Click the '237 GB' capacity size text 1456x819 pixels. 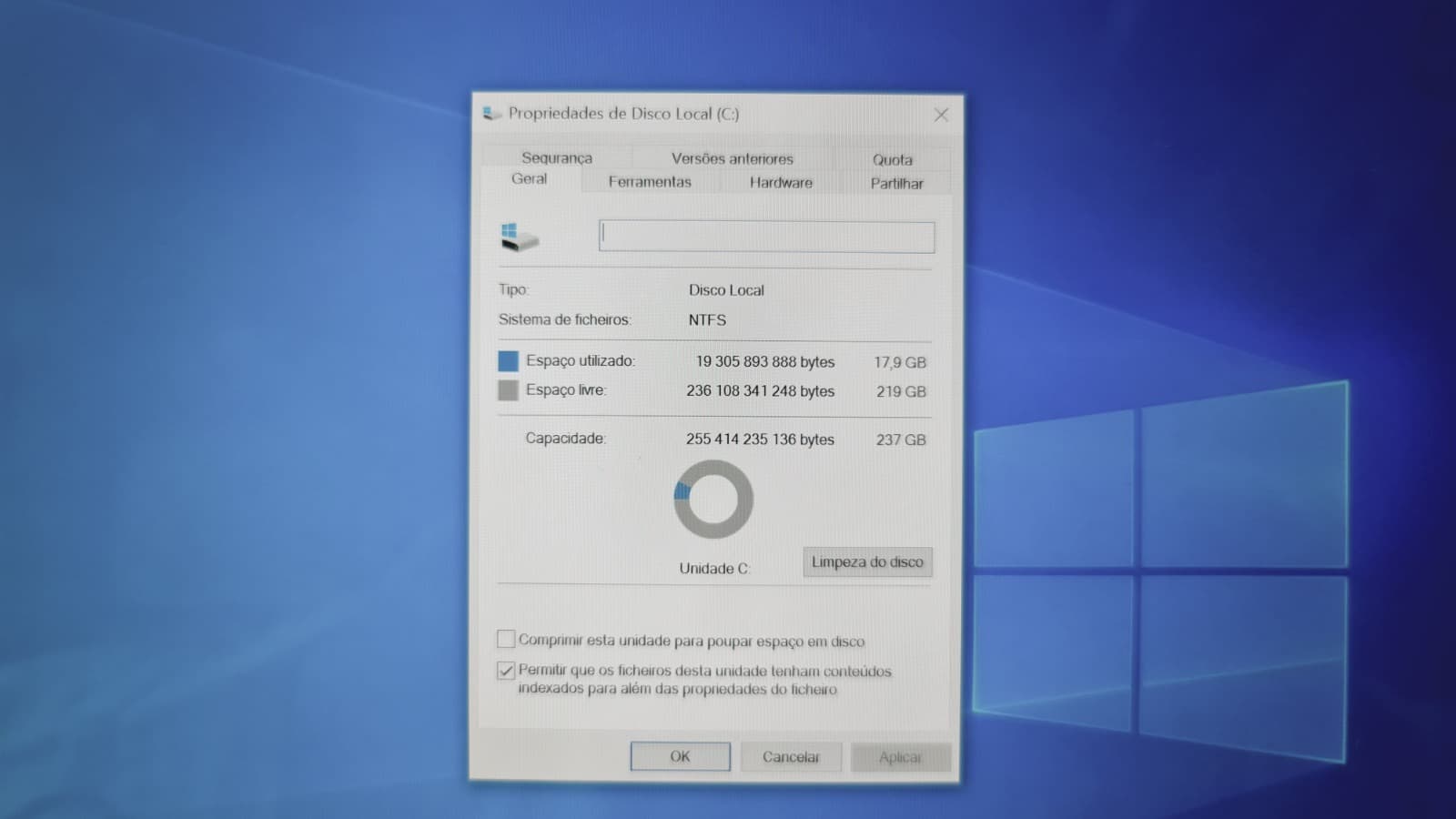click(901, 440)
